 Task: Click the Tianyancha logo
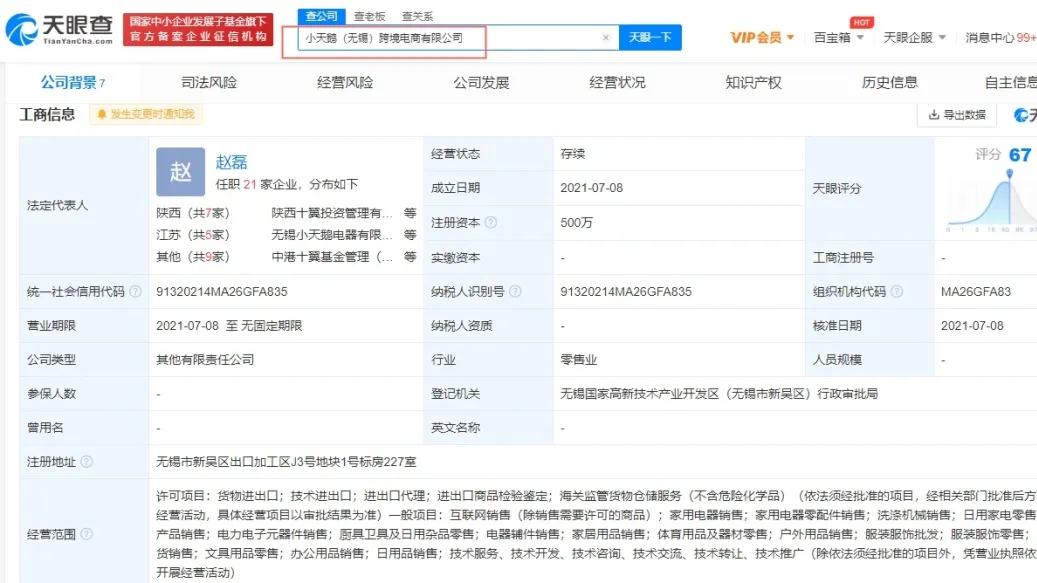[x=60, y=30]
